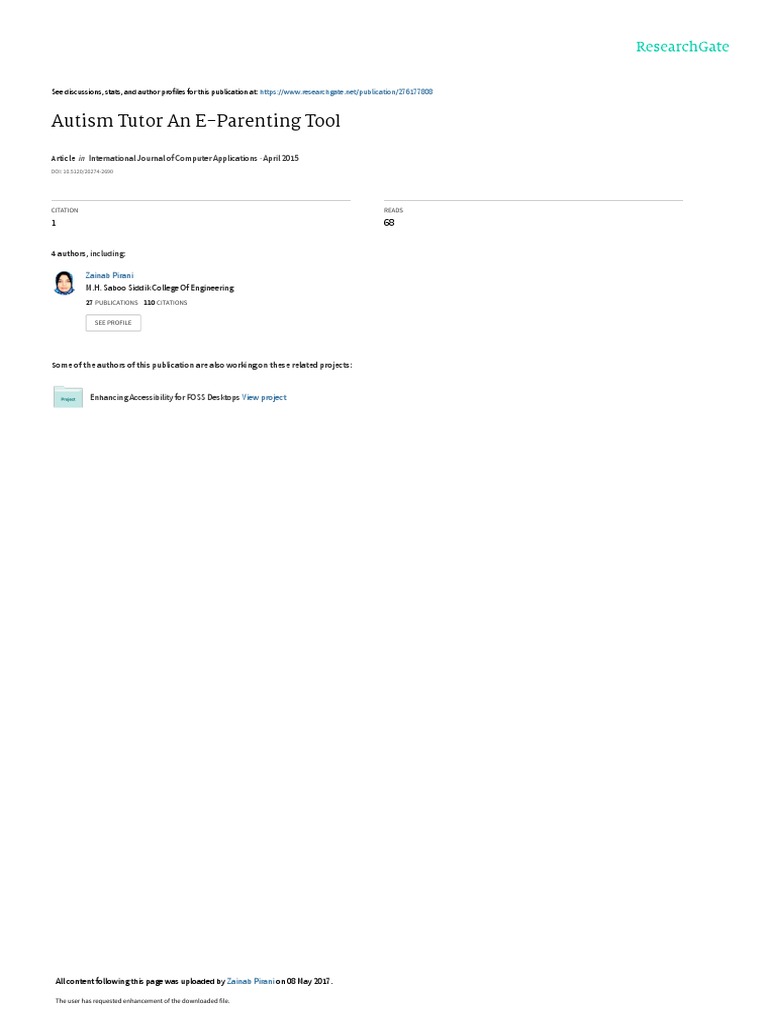Open the Zainab Pirani author name link beside photo
This screenshot has width=768, height=1024.
pos(109,276)
